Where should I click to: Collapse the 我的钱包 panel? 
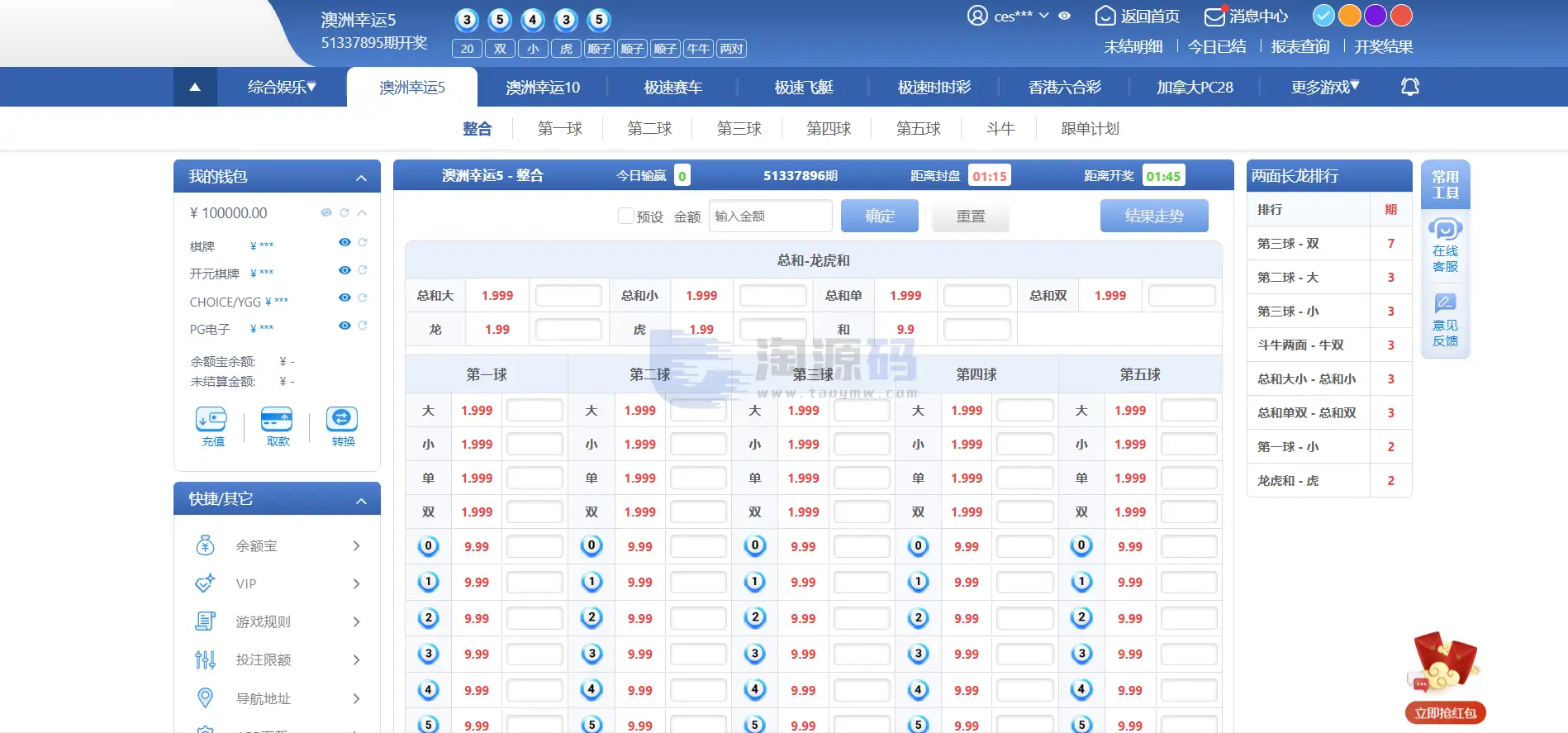point(361,178)
